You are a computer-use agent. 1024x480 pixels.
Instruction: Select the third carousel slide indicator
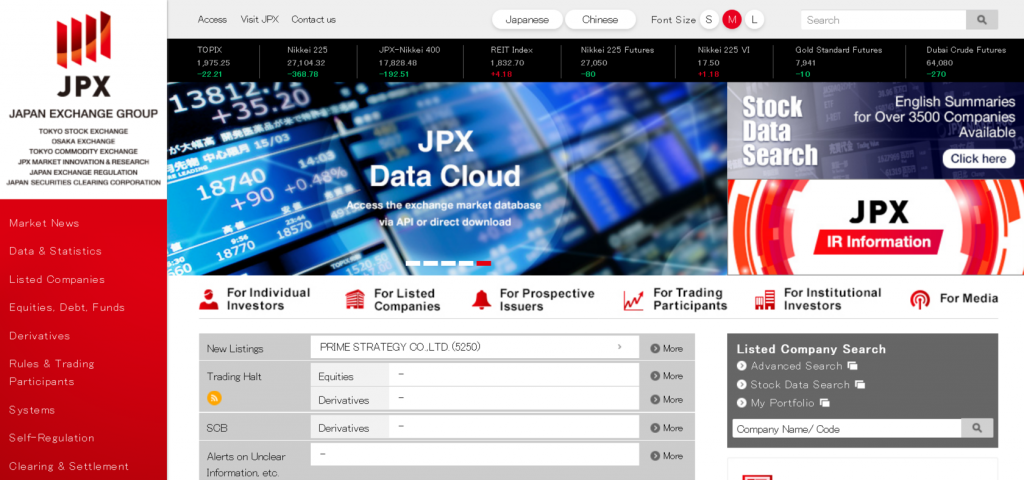coord(448,263)
